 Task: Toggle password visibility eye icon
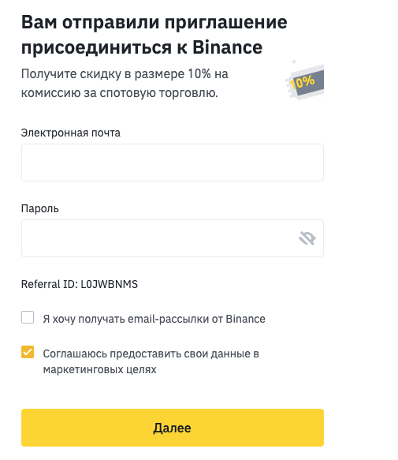coord(307,238)
